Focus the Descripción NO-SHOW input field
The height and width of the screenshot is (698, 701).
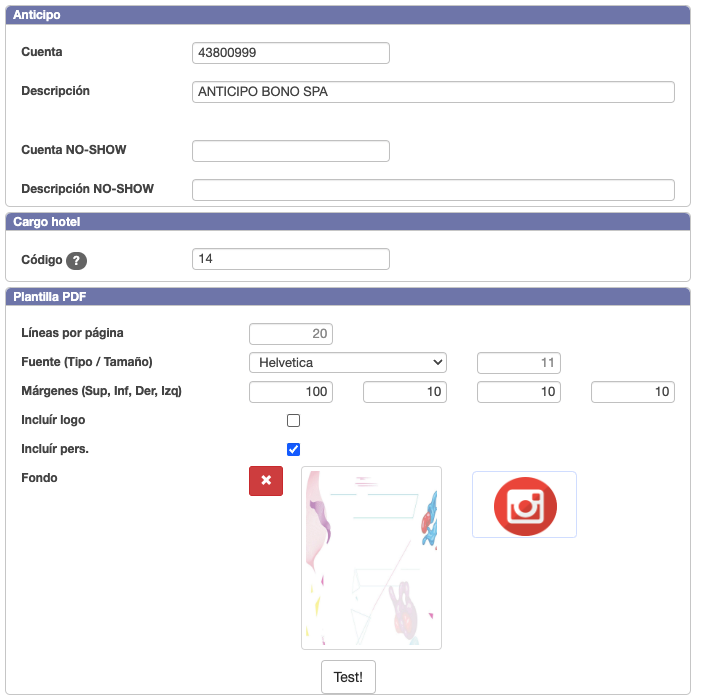(433, 190)
